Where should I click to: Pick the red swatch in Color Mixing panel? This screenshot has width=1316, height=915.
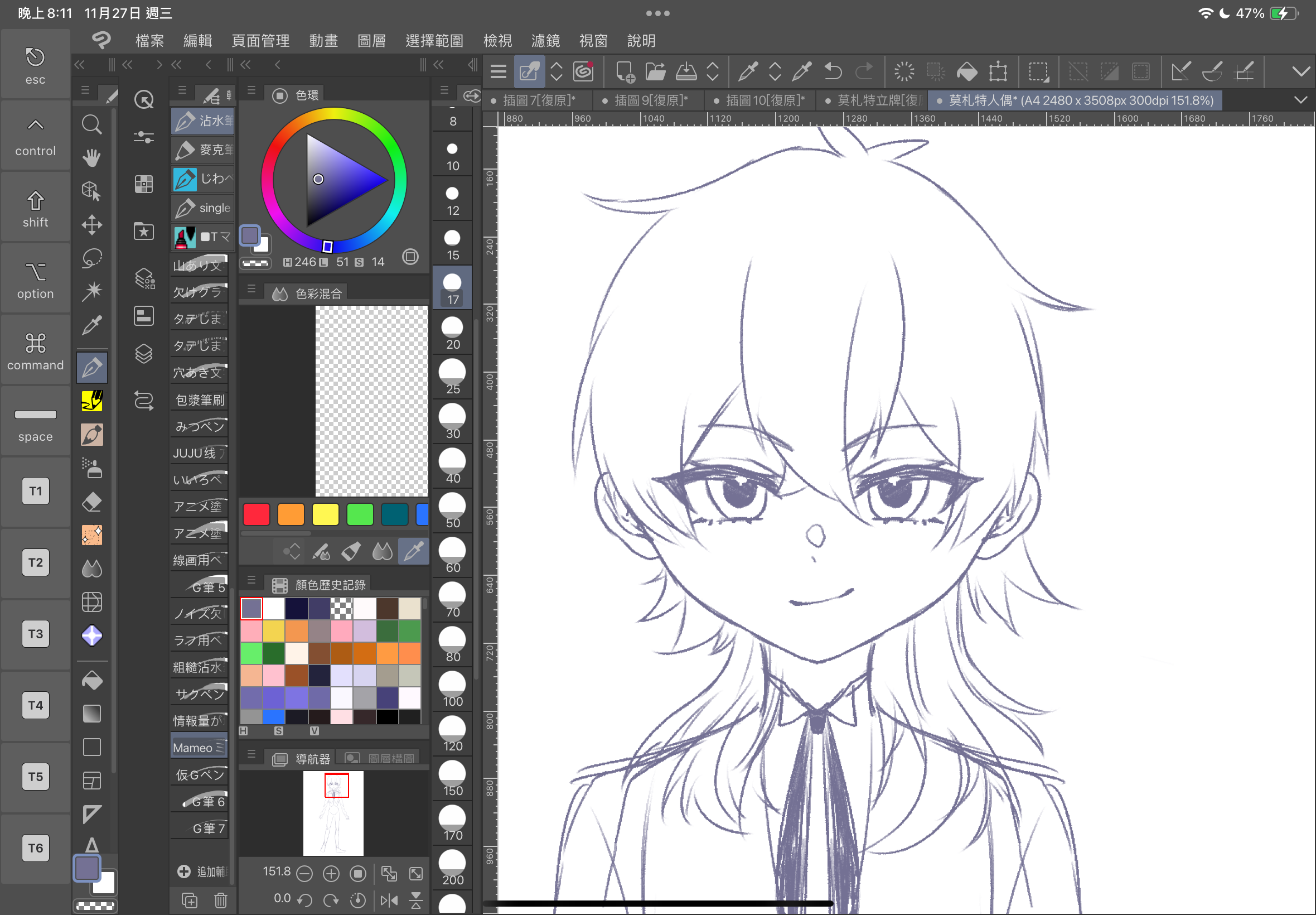[256, 514]
